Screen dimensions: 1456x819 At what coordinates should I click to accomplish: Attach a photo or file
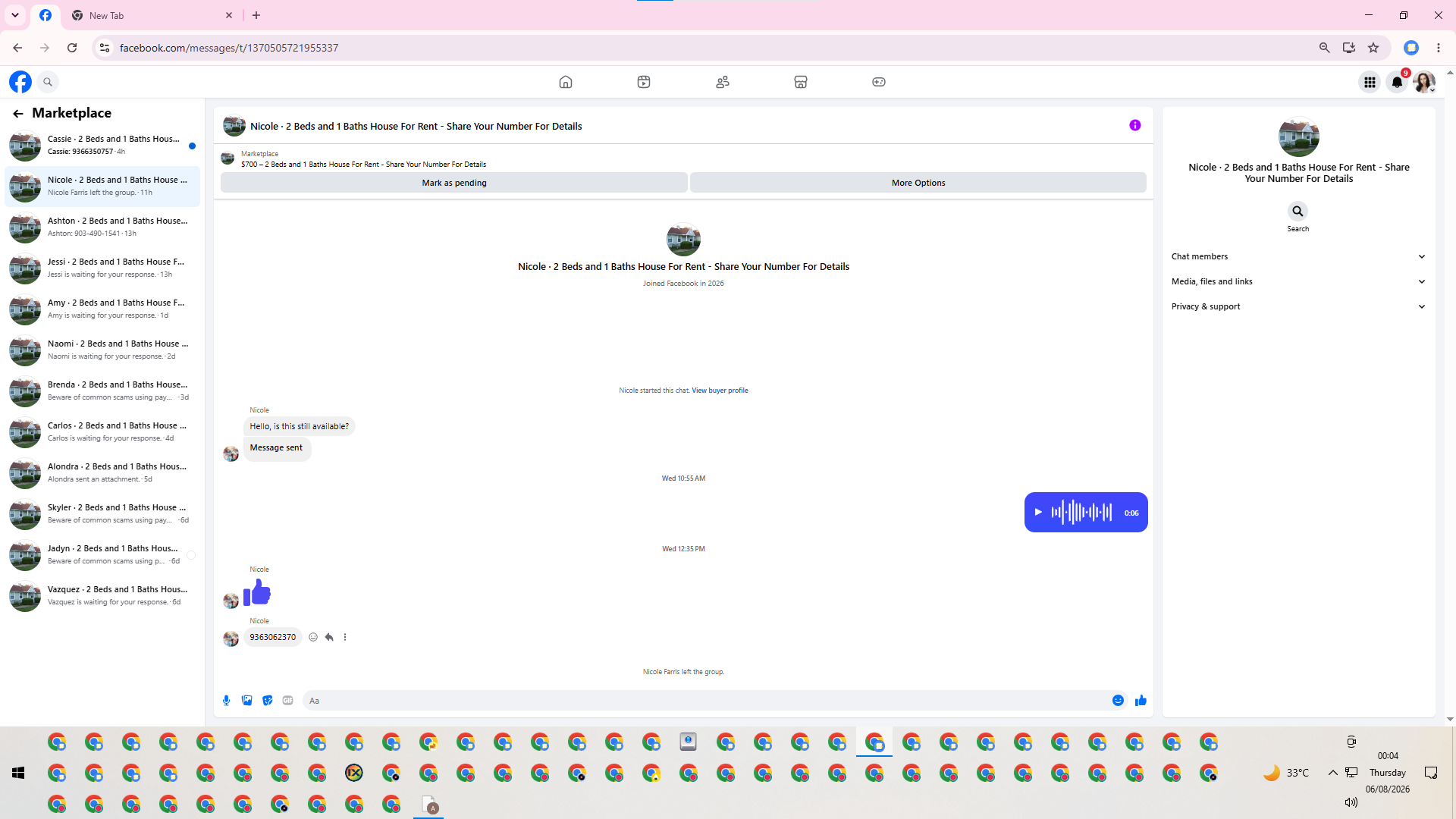click(x=246, y=701)
